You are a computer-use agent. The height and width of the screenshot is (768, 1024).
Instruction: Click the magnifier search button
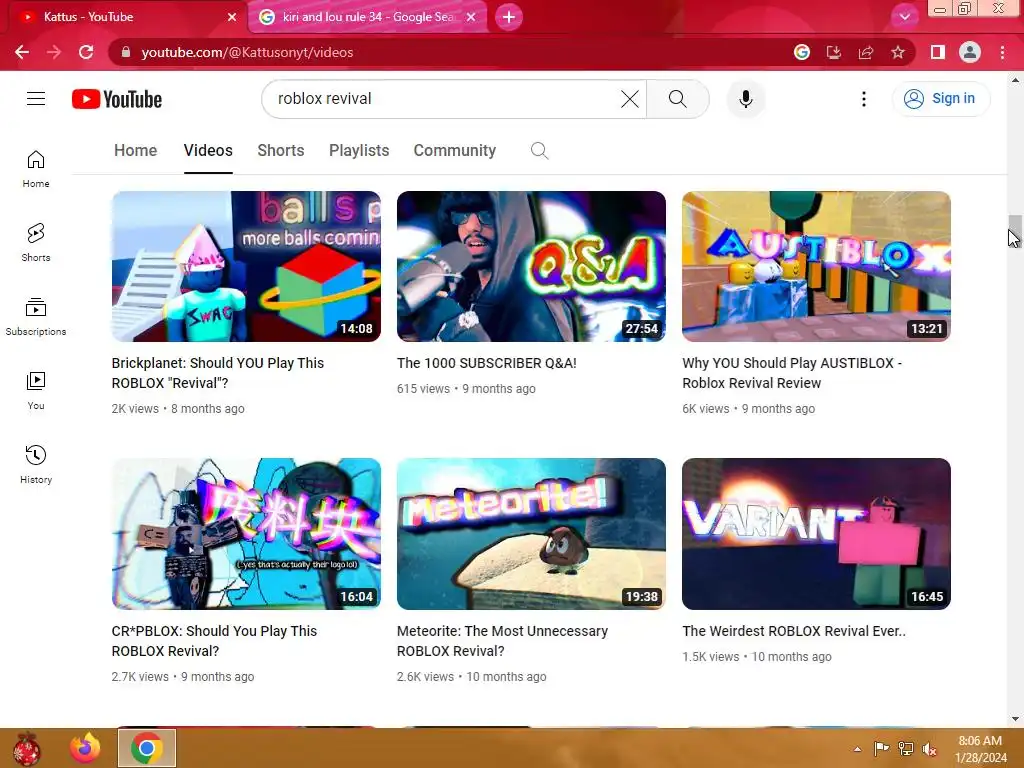pyautogui.click(x=677, y=99)
